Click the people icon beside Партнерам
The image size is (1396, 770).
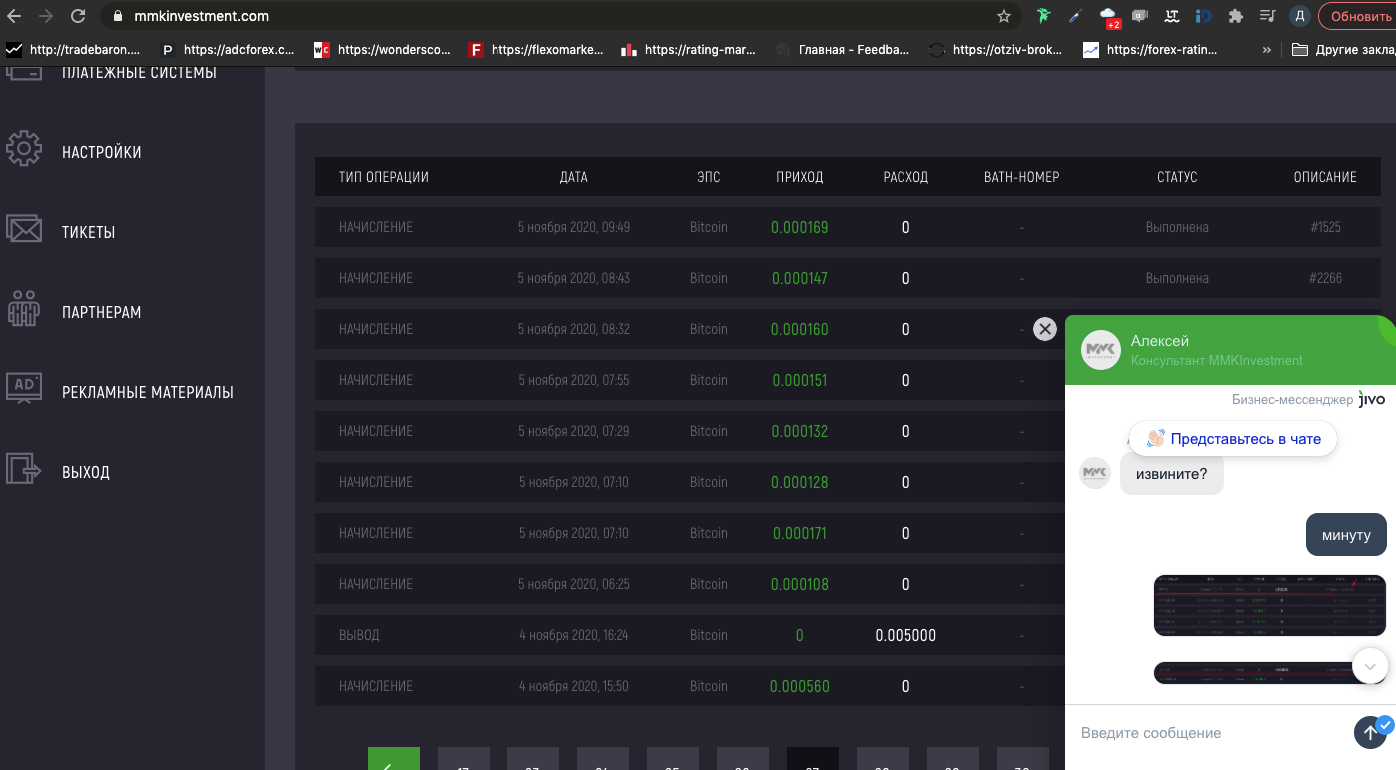coord(23,308)
